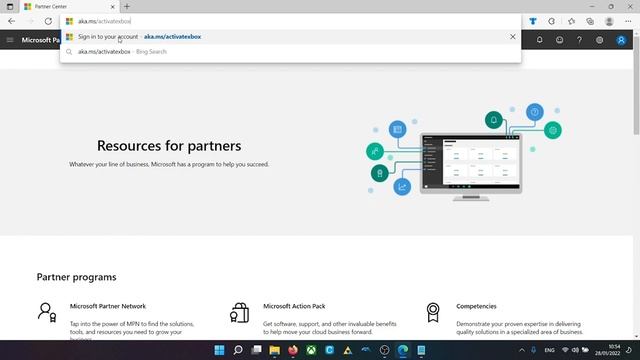Click the ENG language indicator
Screen dimensions: 640x360
click(549, 350)
